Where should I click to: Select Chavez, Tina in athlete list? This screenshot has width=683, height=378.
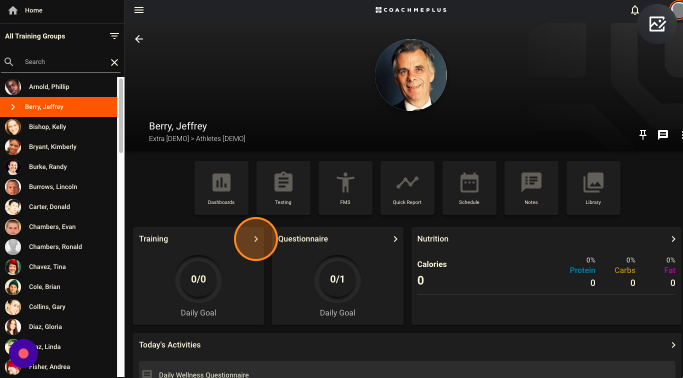[x=58, y=267]
